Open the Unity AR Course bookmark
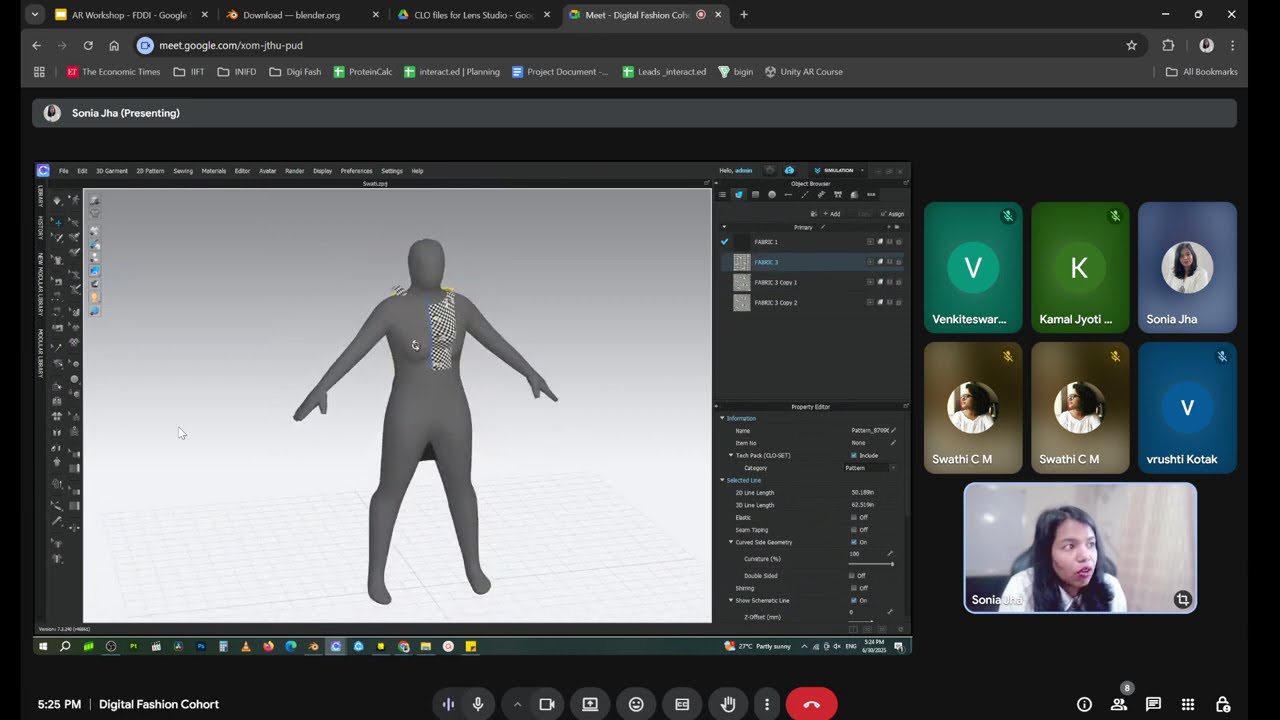The height and width of the screenshot is (720, 1280). 804,72
